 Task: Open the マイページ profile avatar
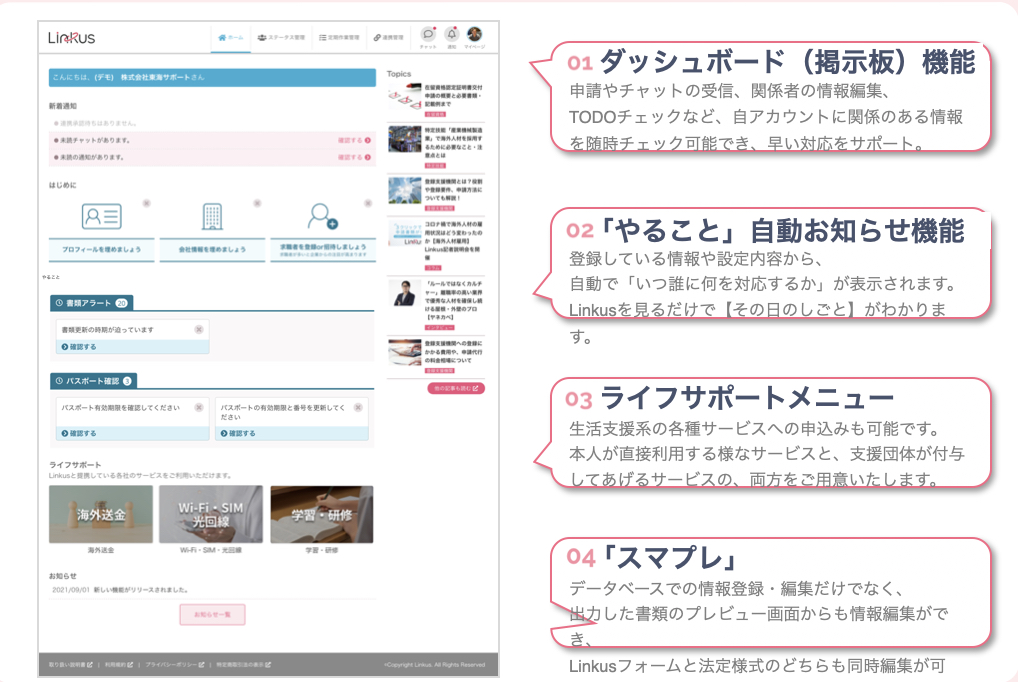point(474,35)
